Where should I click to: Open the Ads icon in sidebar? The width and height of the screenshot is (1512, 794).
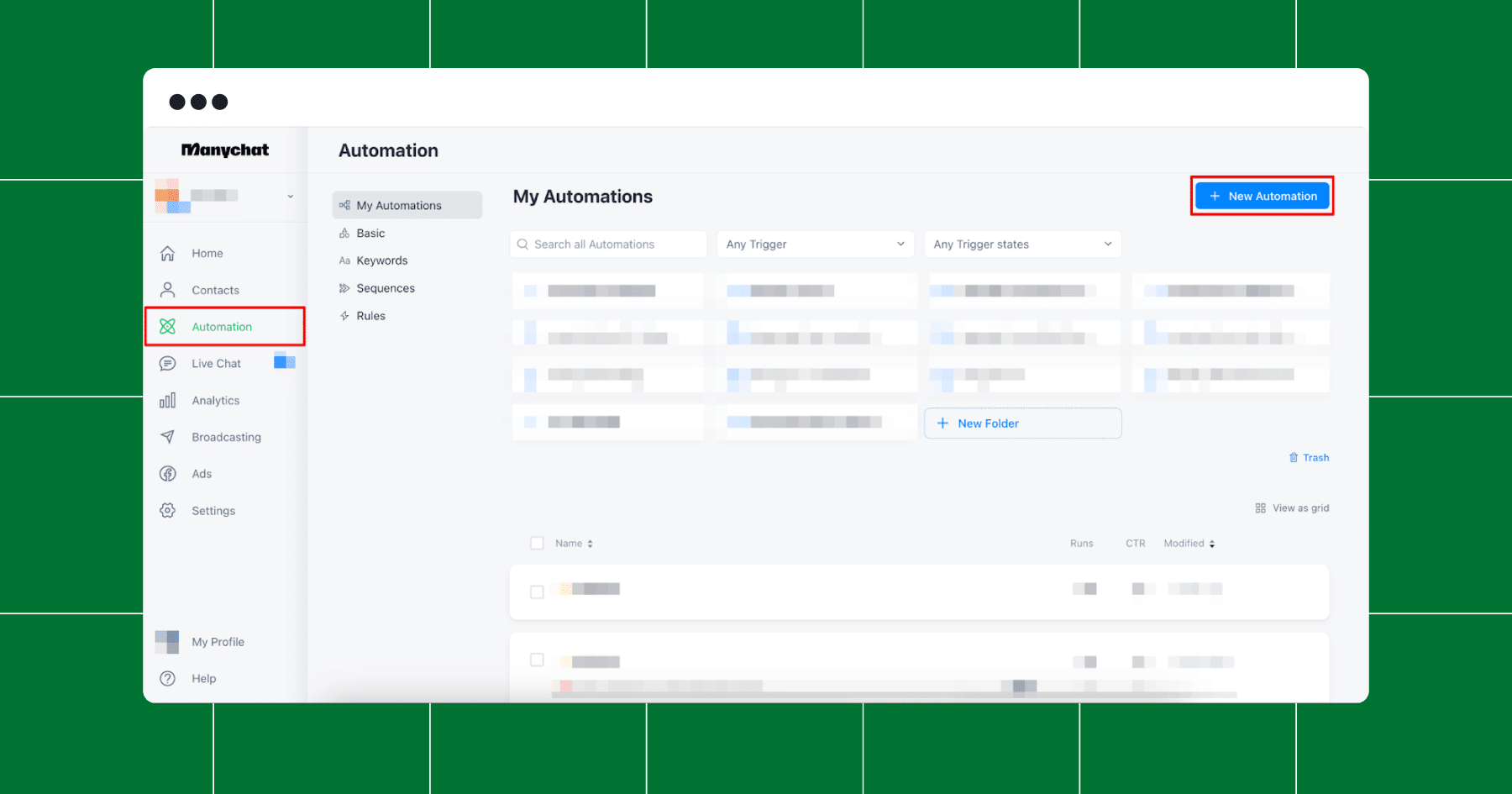click(x=167, y=474)
